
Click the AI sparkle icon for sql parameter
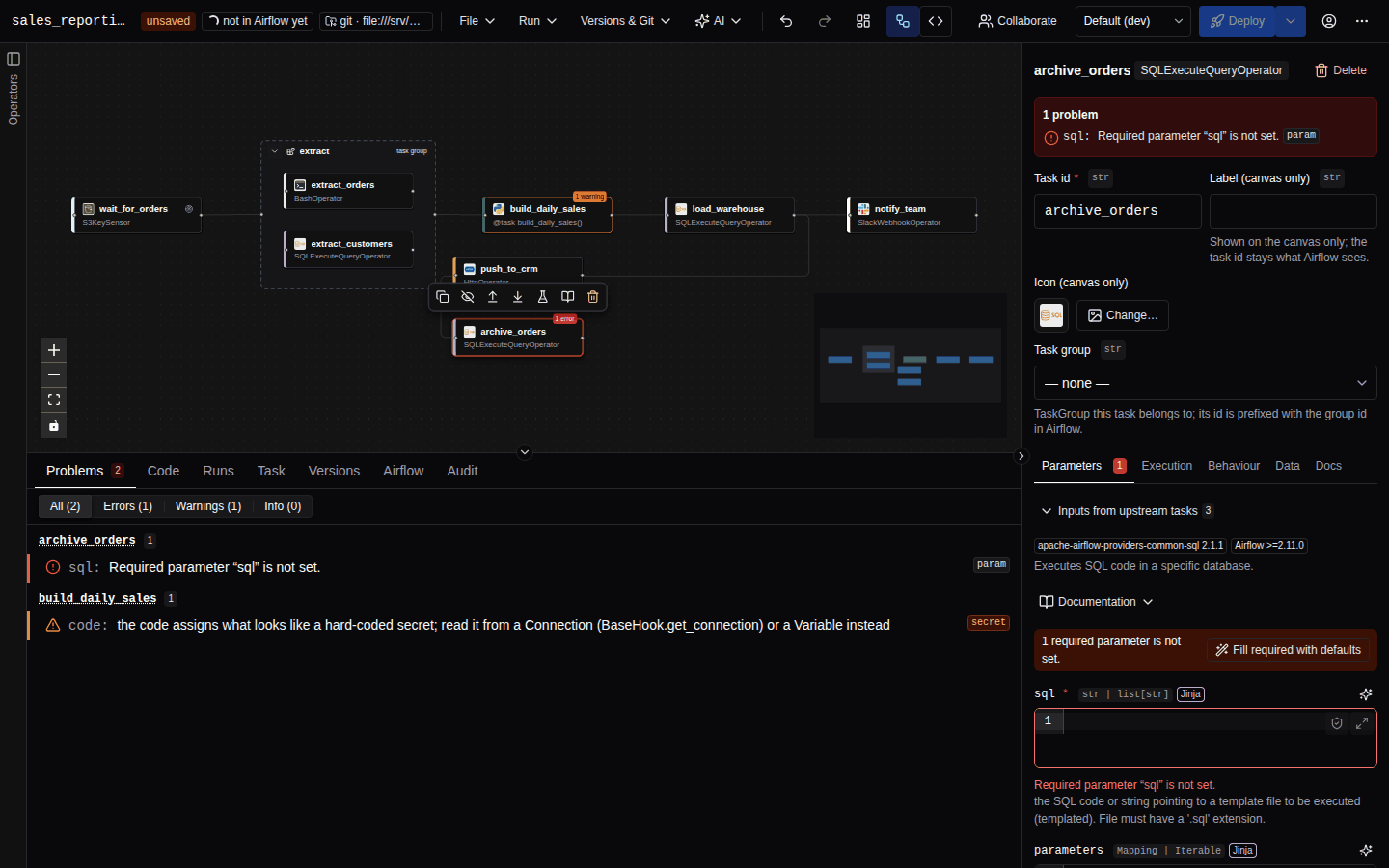click(x=1366, y=694)
